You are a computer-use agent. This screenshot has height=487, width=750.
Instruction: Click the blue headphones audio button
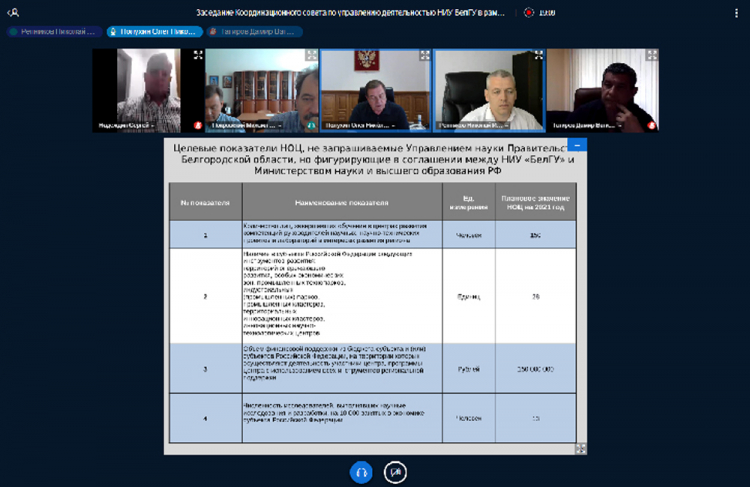tap(361, 470)
